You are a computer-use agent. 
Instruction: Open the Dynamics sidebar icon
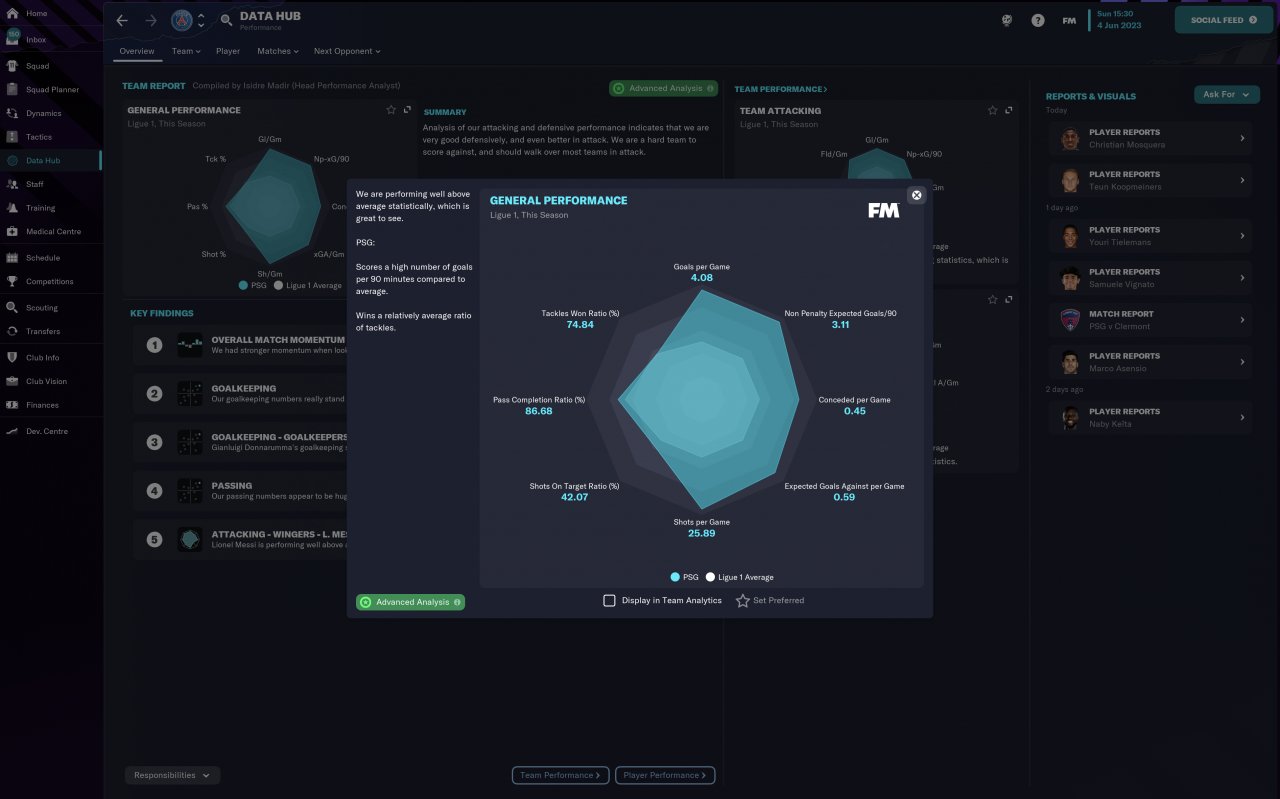[12, 114]
